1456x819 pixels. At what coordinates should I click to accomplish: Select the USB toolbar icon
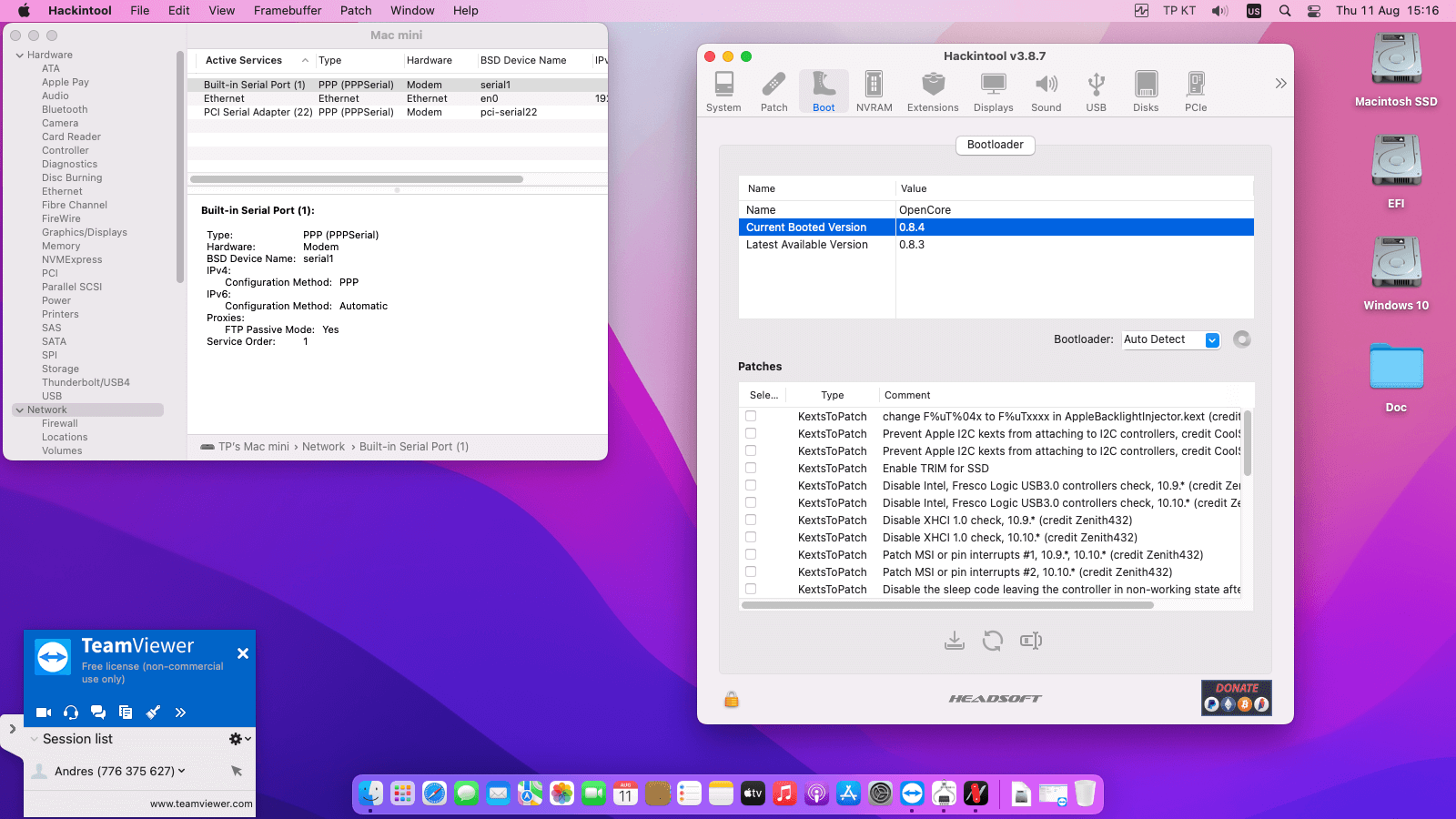click(1096, 92)
